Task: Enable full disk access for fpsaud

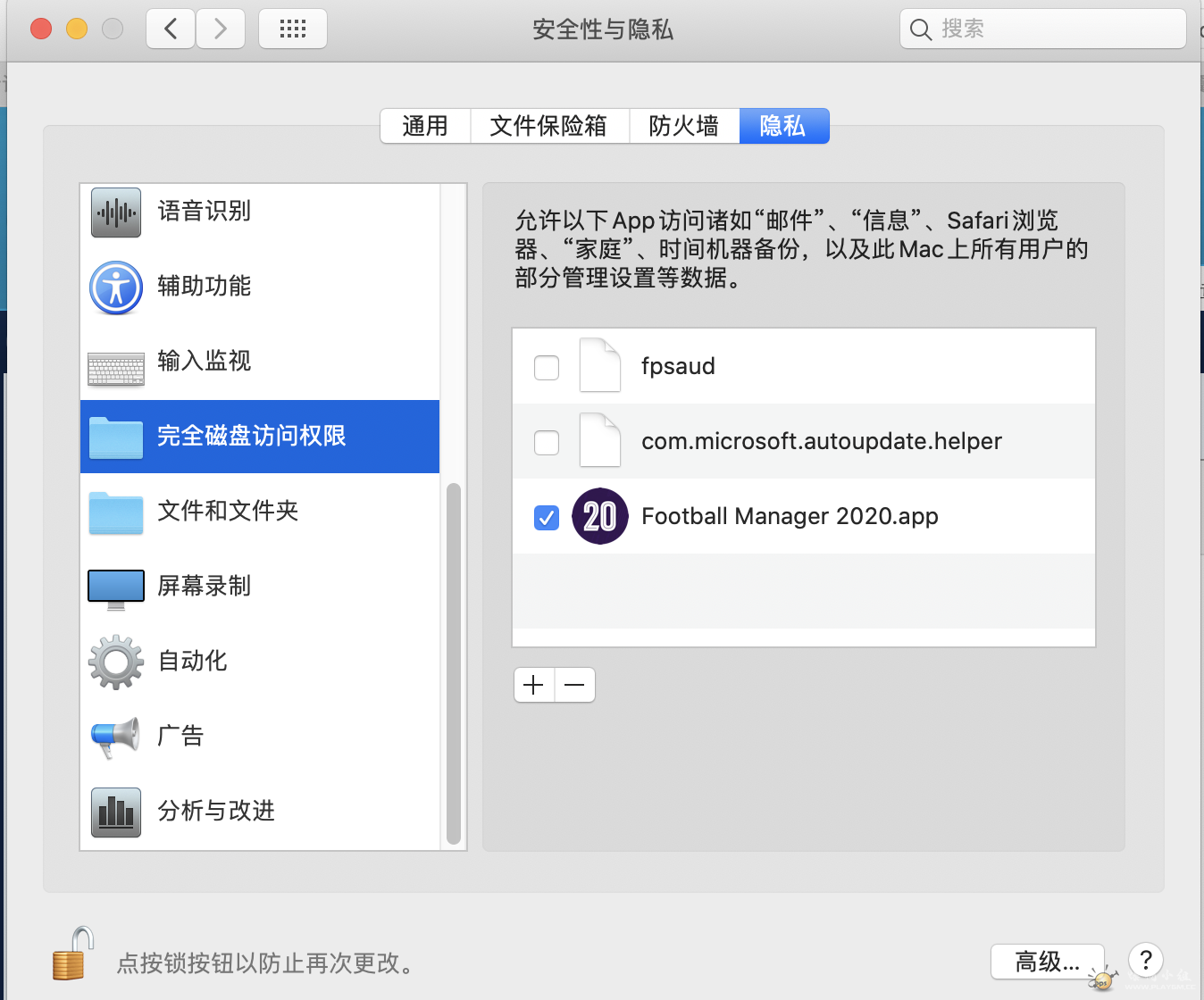Action: tap(547, 367)
